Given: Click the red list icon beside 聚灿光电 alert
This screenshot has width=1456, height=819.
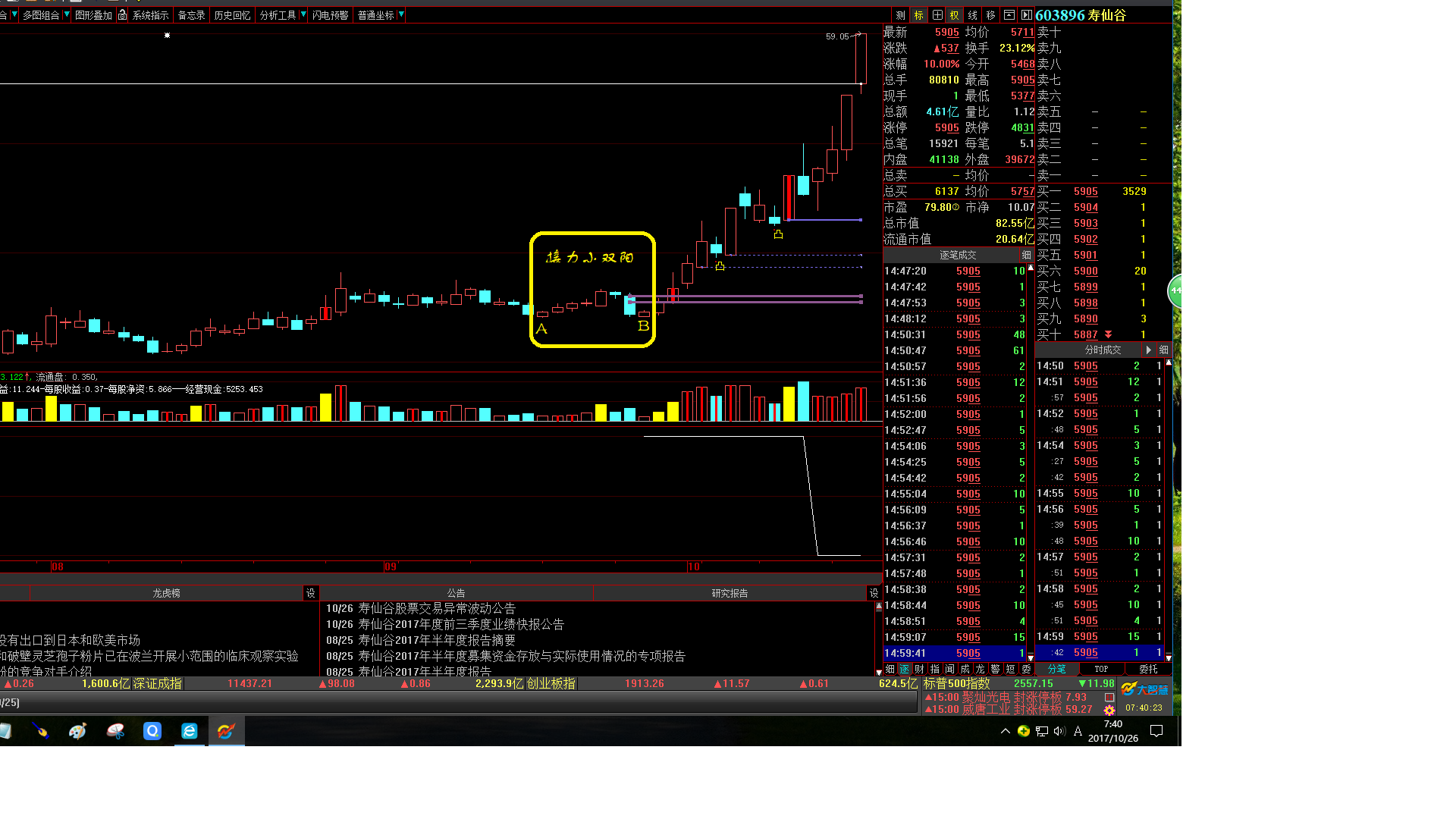Looking at the screenshot, I should pyautogui.click(x=1109, y=697).
